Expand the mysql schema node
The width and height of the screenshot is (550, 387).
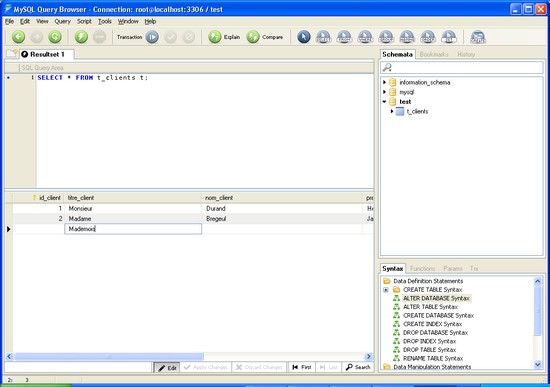[384, 92]
